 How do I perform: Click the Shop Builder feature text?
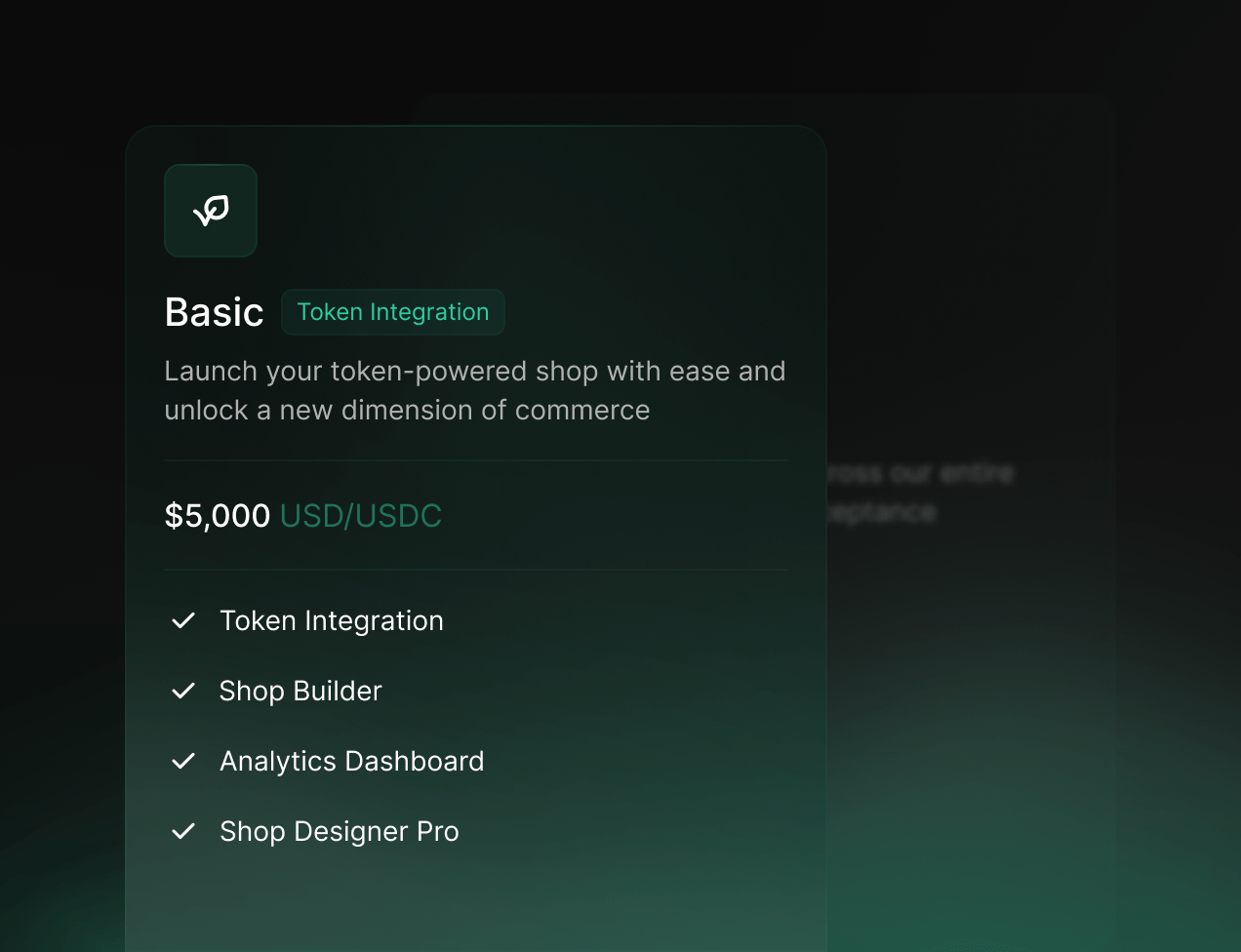tap(300, 692)
